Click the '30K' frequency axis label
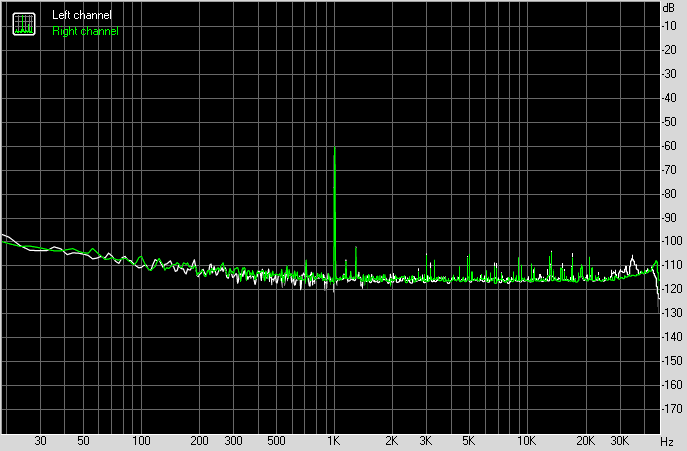Image resolution: width=687 pixels, height=451 pixels. 620,441
